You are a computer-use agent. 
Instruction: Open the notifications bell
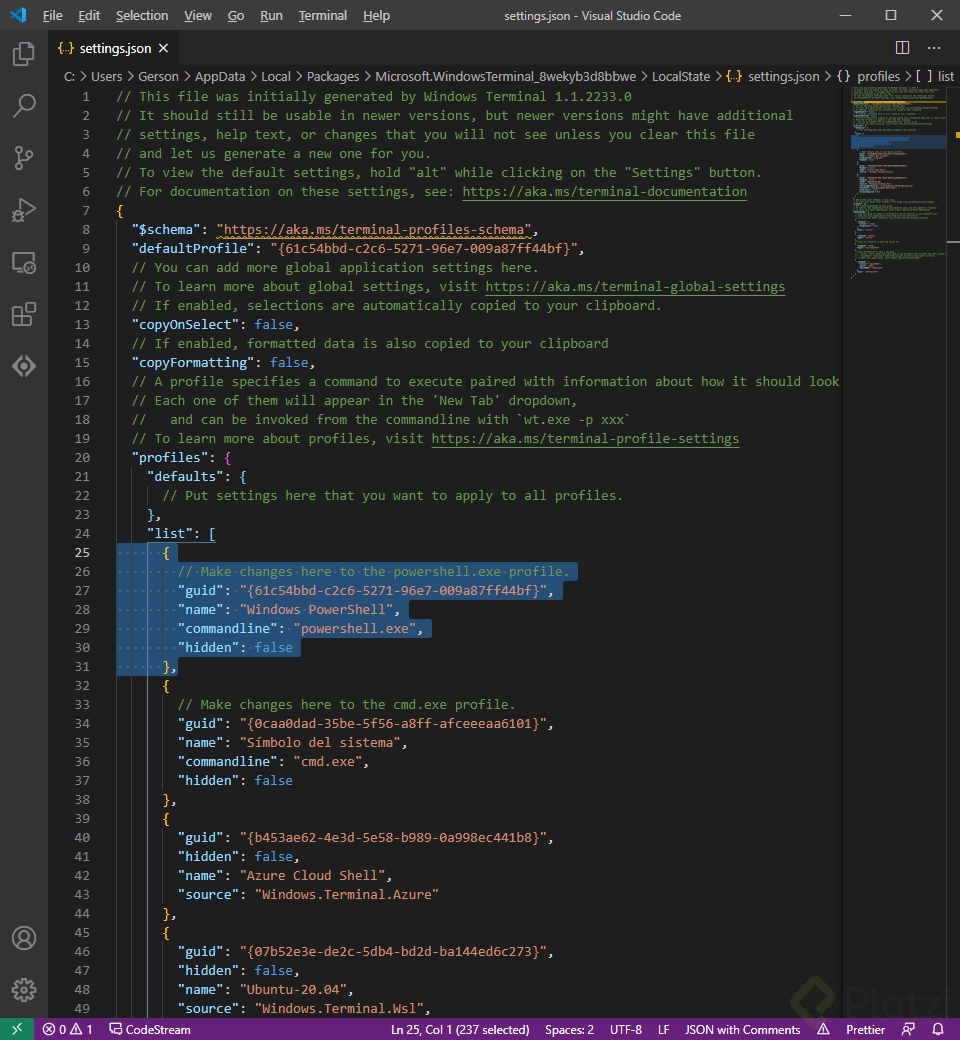click(x=938, y=1029)
